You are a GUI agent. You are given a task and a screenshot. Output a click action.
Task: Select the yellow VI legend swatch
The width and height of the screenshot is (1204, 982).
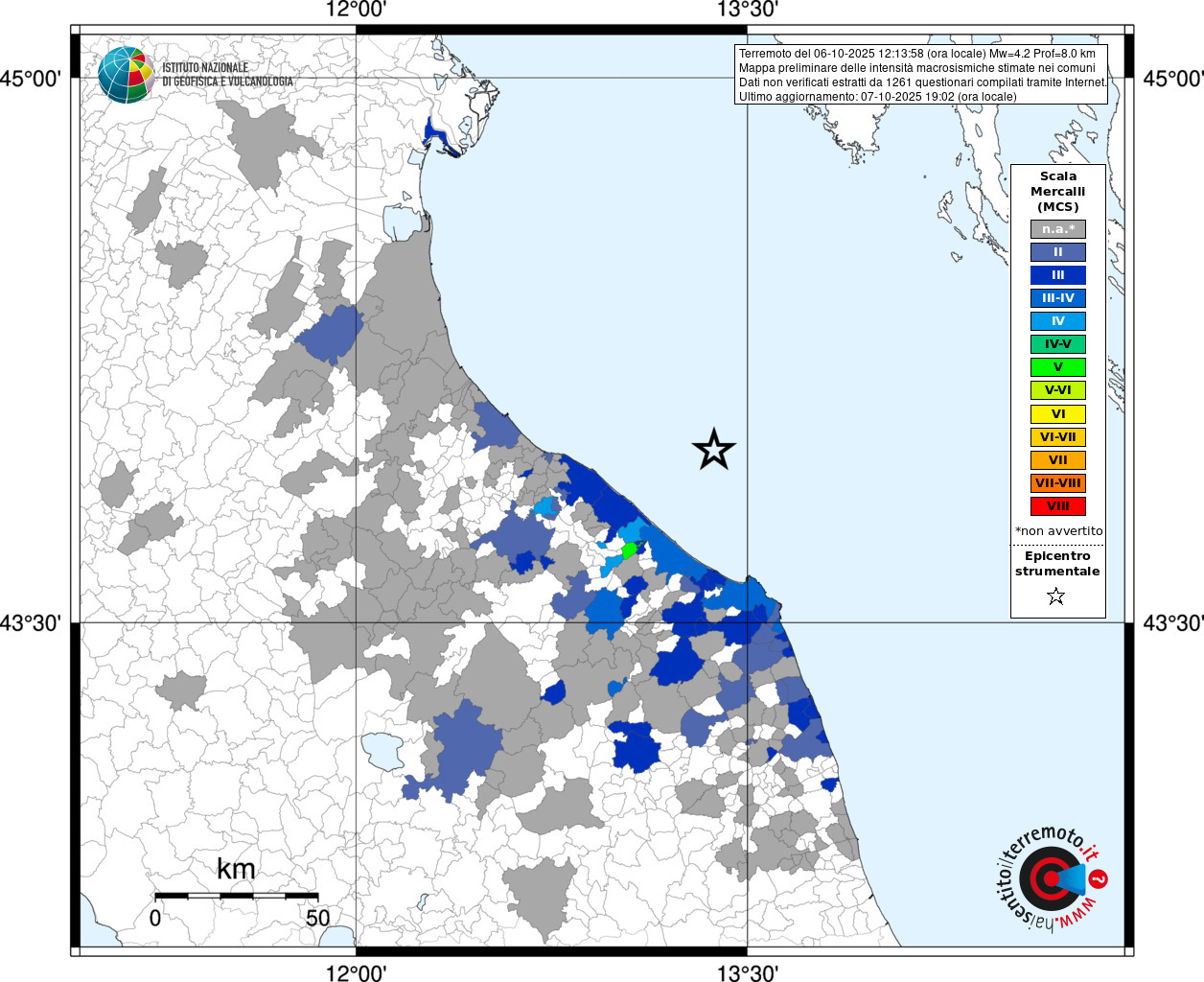point(1057,414)
